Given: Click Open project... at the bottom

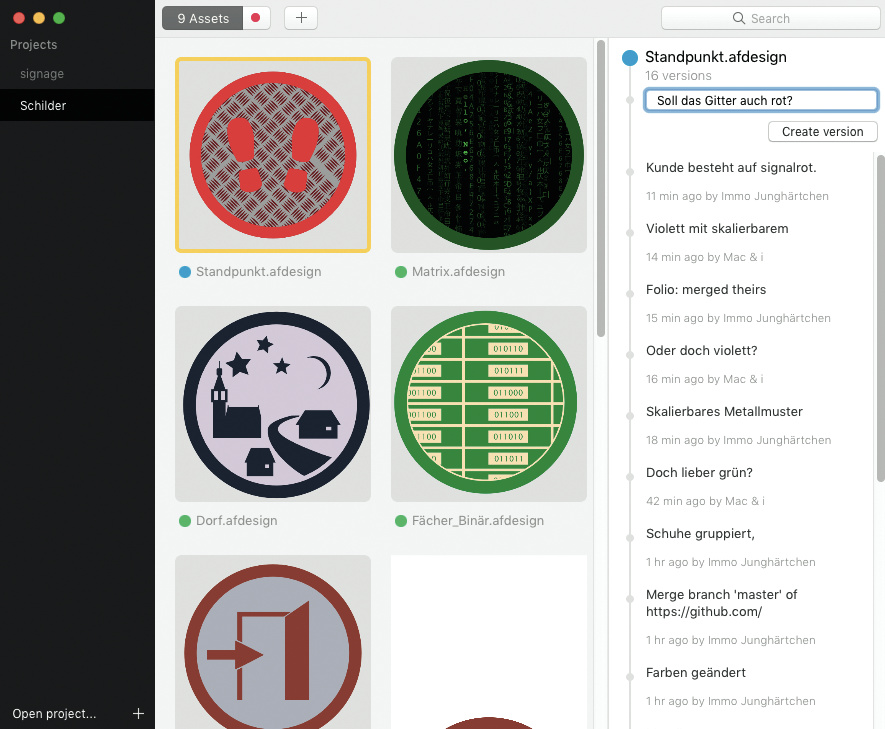Looking at the screenshot, I should 54,714.
